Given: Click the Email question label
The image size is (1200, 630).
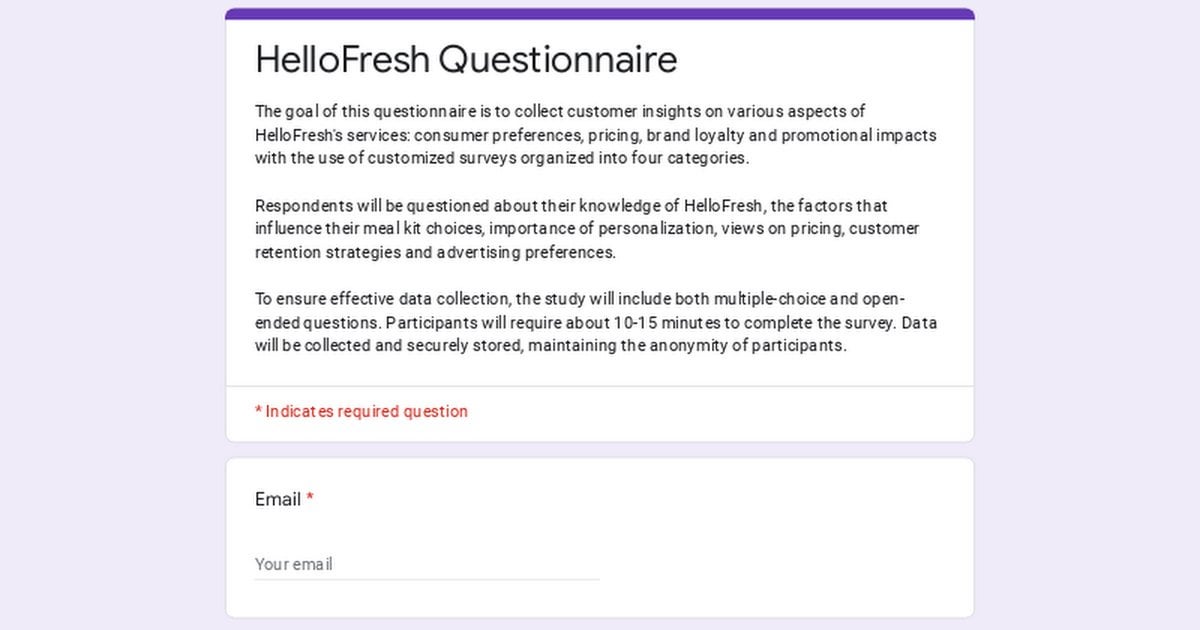Looking at the screenshot, I should tap(277, 499).
